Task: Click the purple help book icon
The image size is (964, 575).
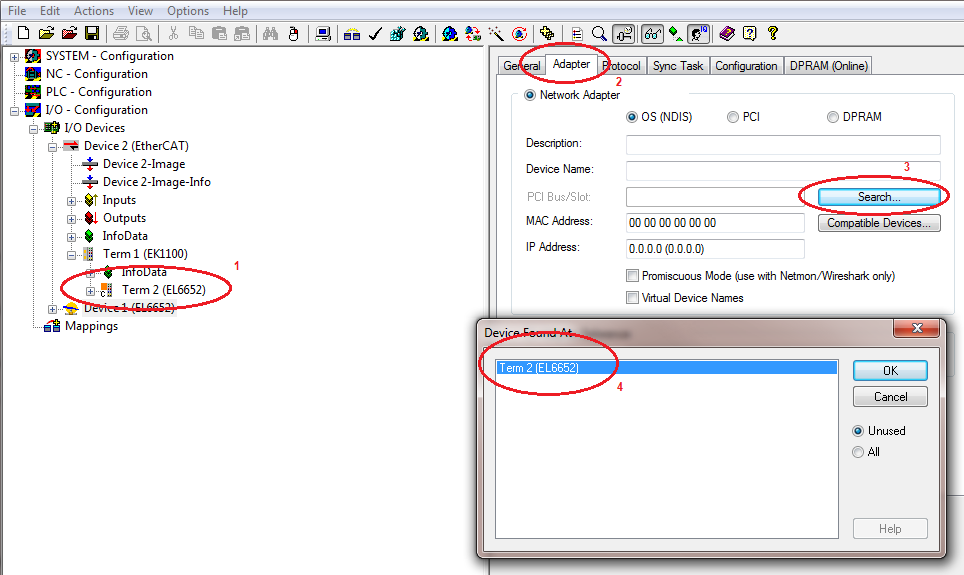Action: (727, 33)
